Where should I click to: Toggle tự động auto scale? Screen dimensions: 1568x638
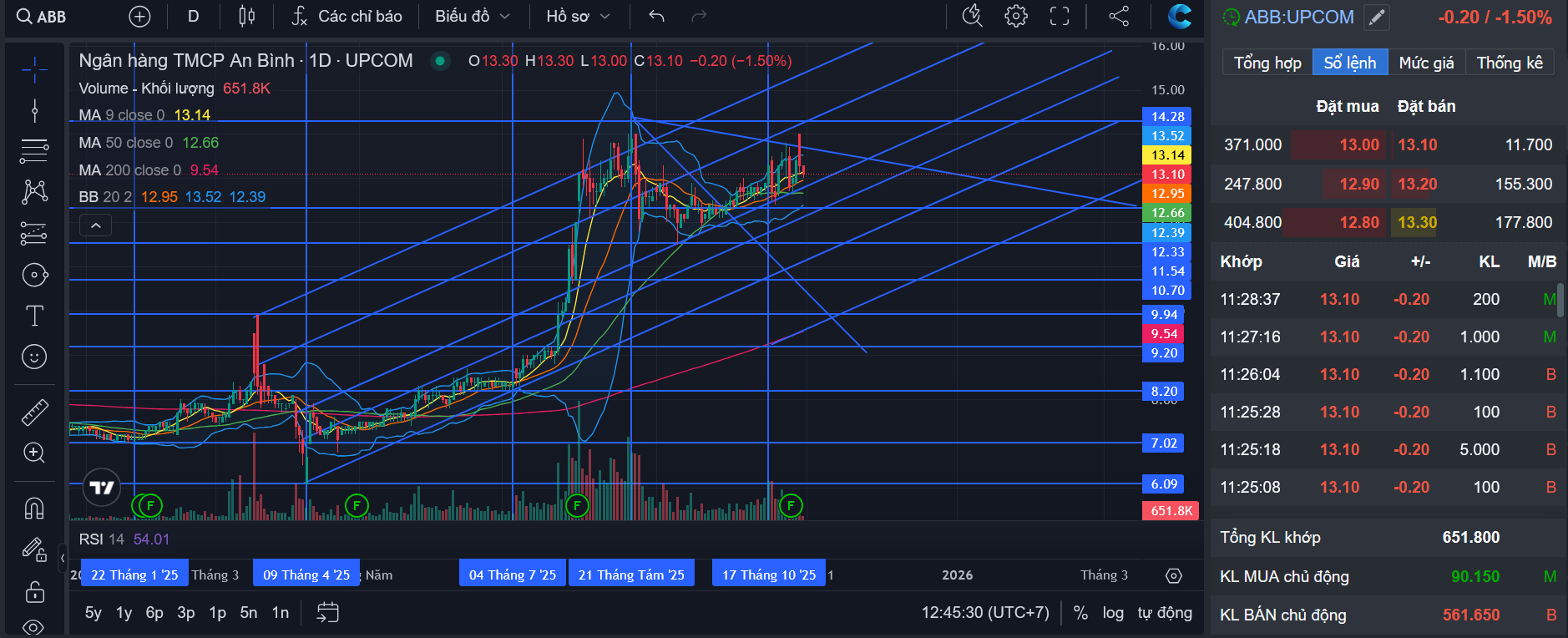click(1165, 613)
